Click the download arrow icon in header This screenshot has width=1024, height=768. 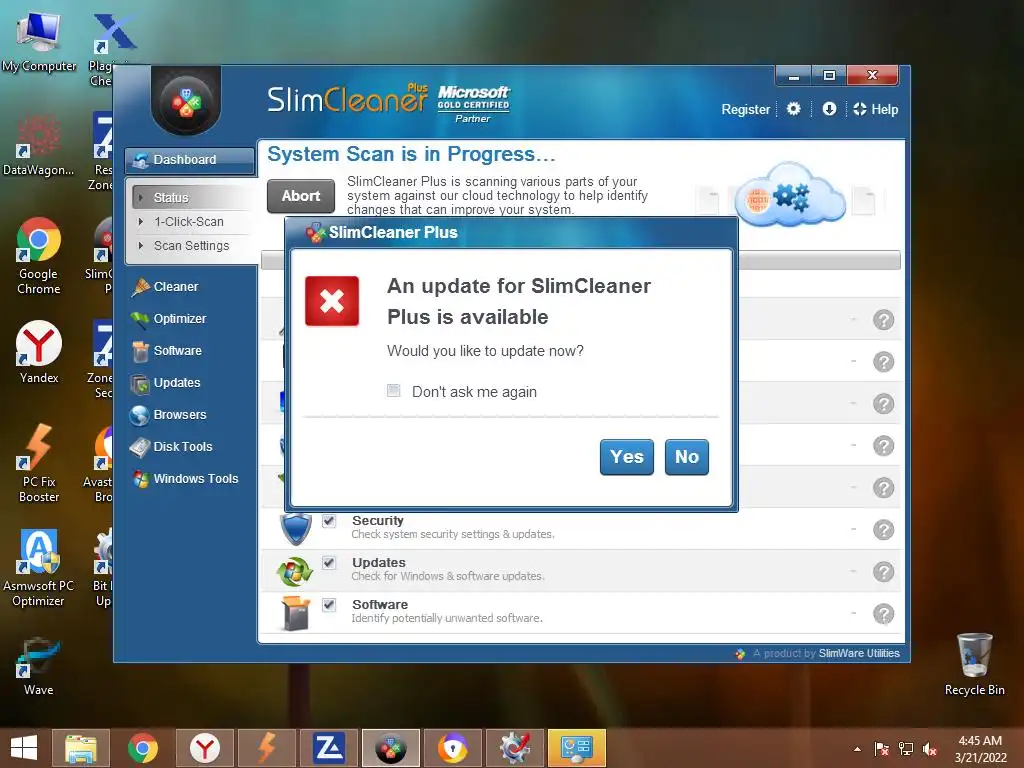coord(829,109)
